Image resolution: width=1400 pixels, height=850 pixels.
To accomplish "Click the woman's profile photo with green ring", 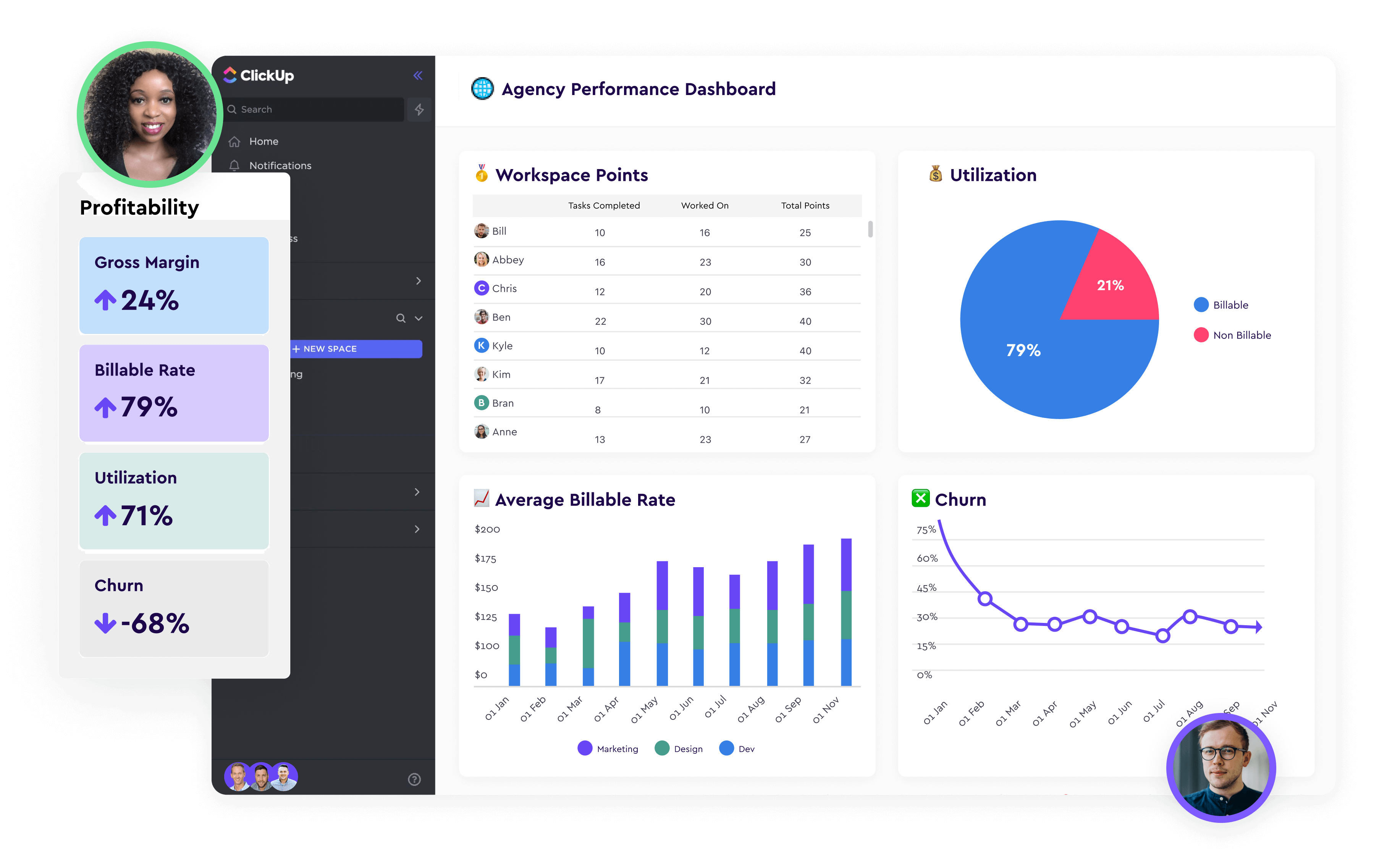I will 150,115.
